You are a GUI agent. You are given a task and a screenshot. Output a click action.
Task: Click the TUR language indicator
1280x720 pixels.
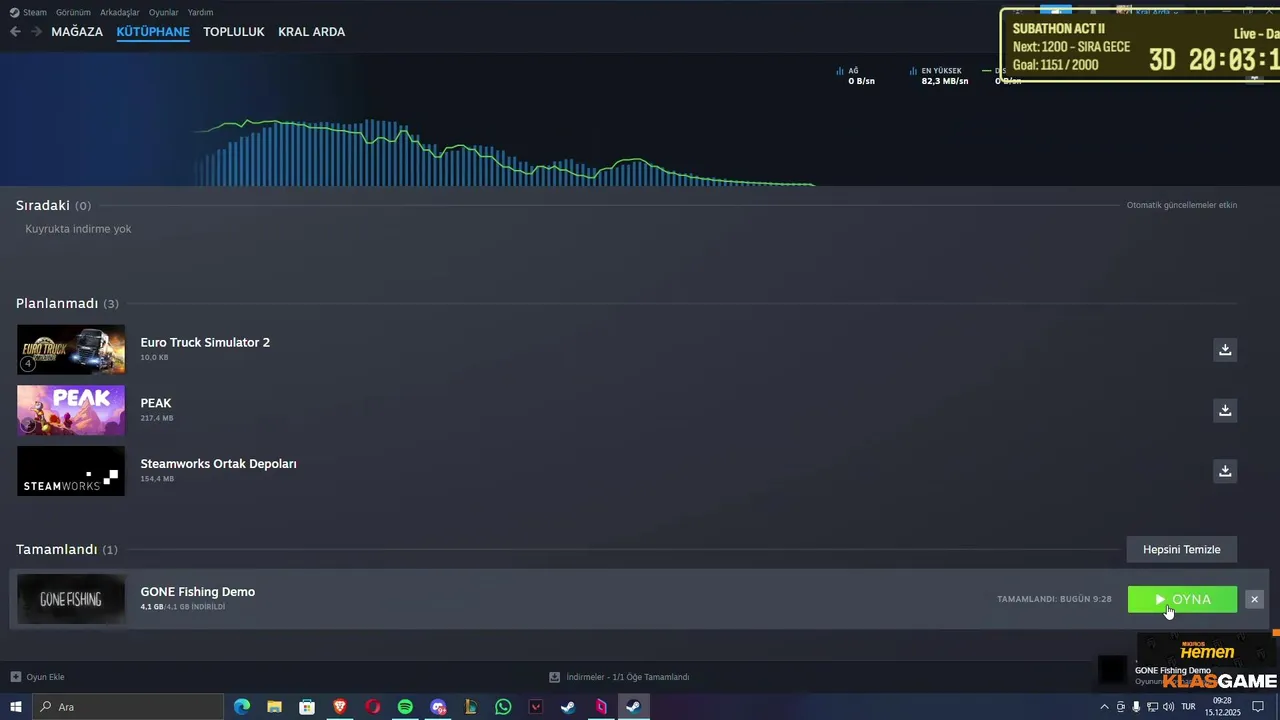click(x=1188, y=707)
